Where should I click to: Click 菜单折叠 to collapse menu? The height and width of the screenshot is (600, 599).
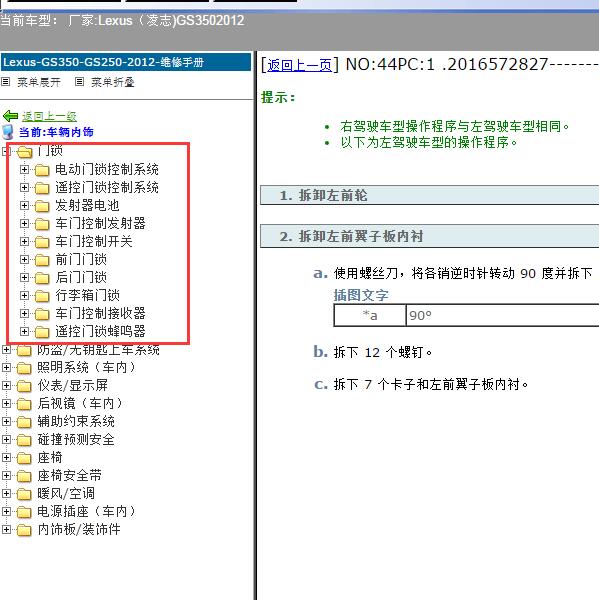click(x=113, y=82)
